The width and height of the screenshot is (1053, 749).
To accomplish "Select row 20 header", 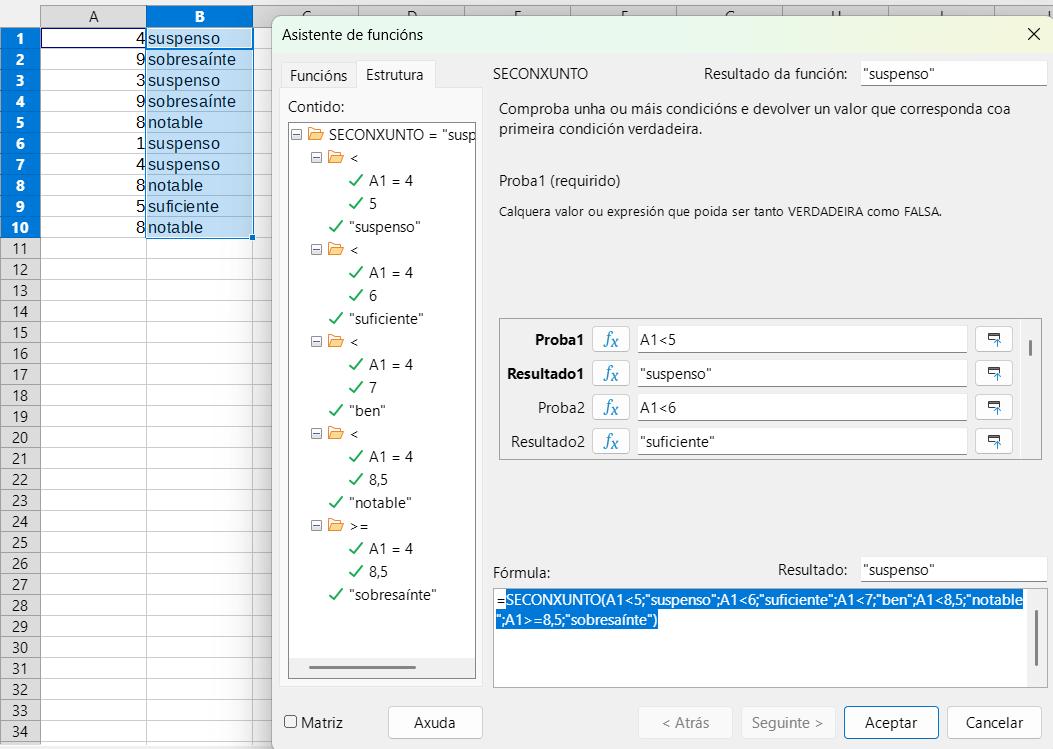I will coord(20,437).
